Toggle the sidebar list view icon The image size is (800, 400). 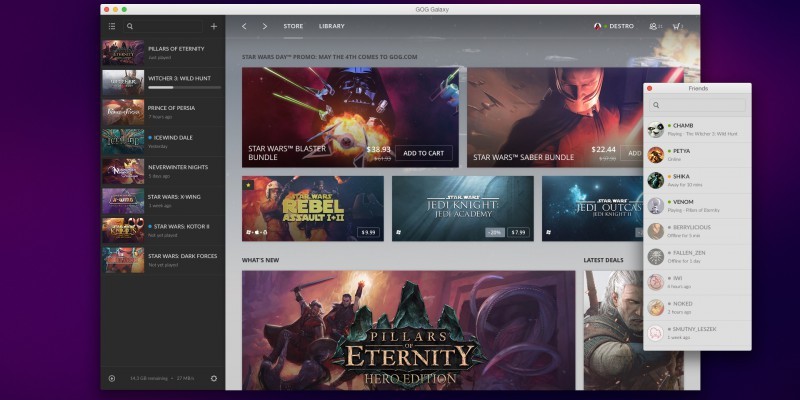pyautogui.click(x=112, y=26)
